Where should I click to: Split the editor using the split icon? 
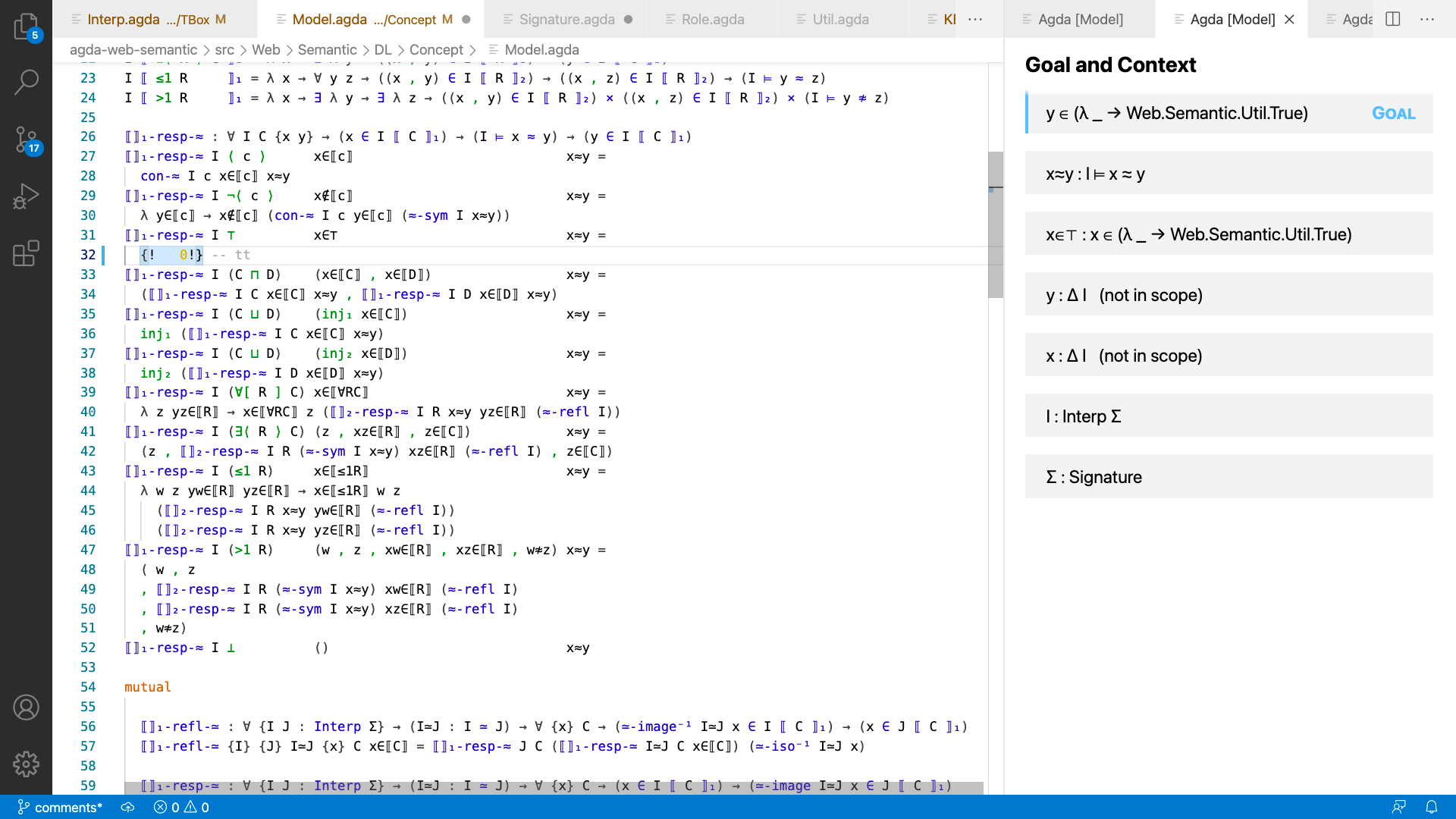click(1393, 19)
